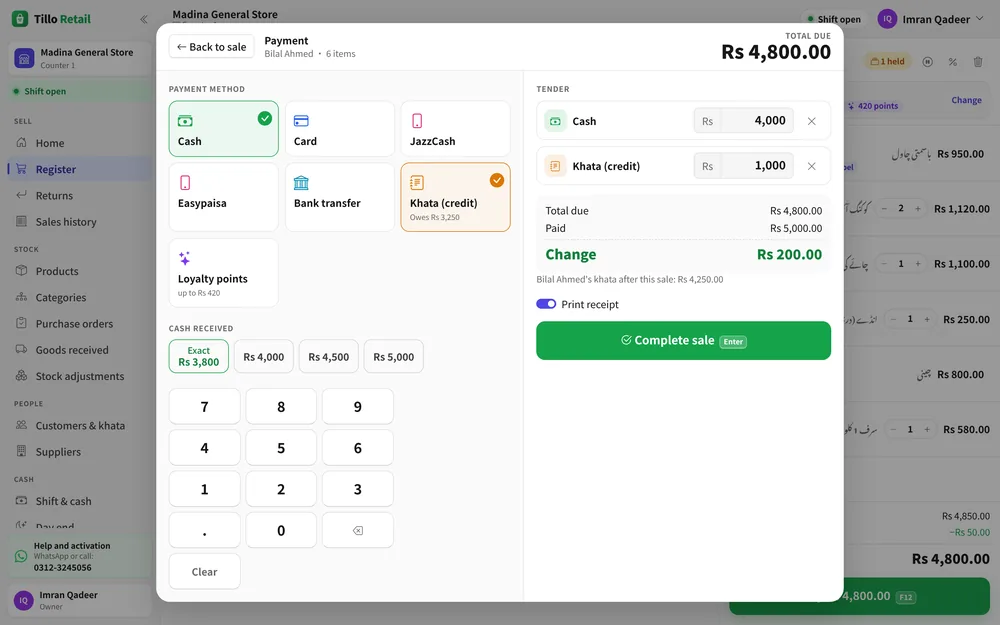Tap keypad digit 2
The image size is (1000, 625).
(281, 489)
